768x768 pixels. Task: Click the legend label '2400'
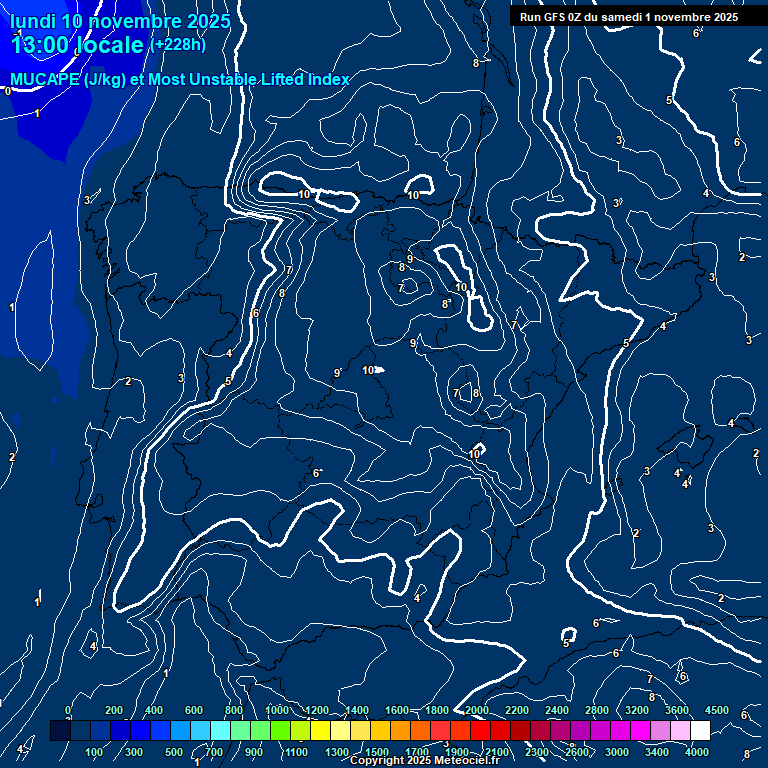pos(557,710)
